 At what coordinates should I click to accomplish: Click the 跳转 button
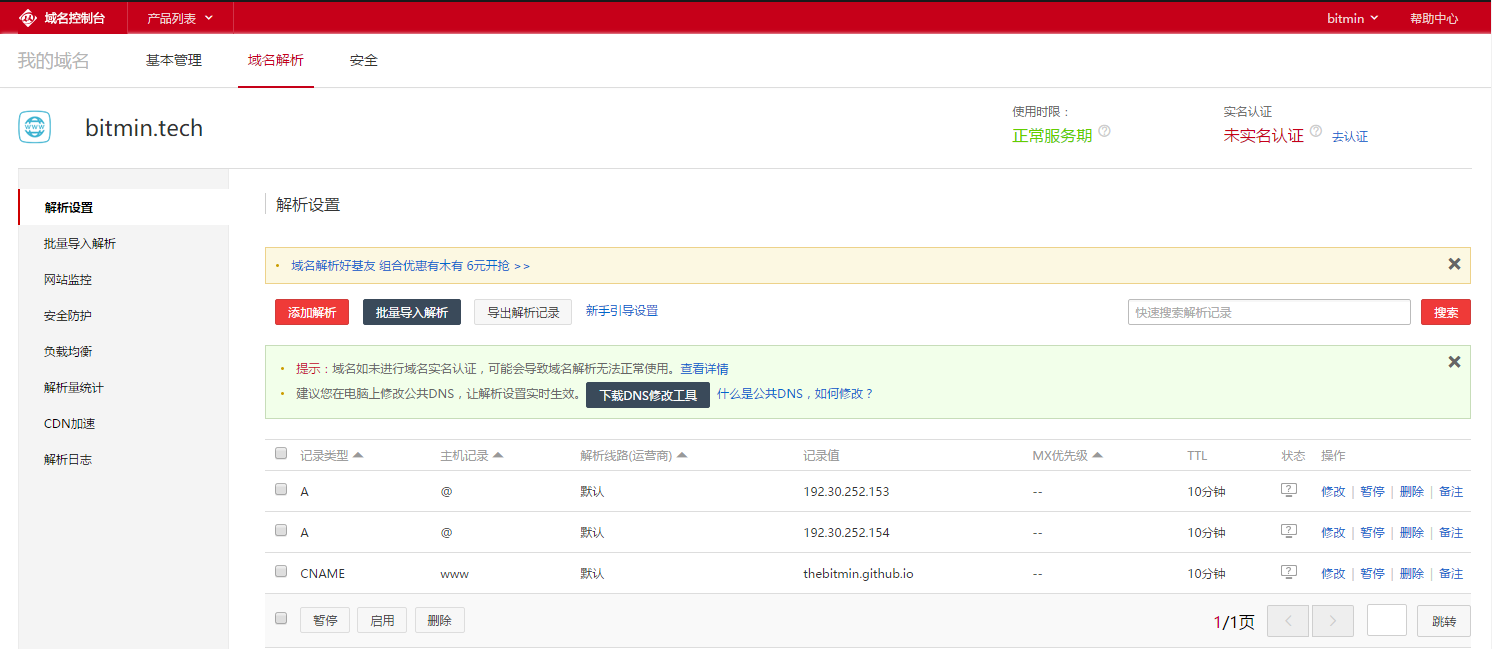[1444, 621]
